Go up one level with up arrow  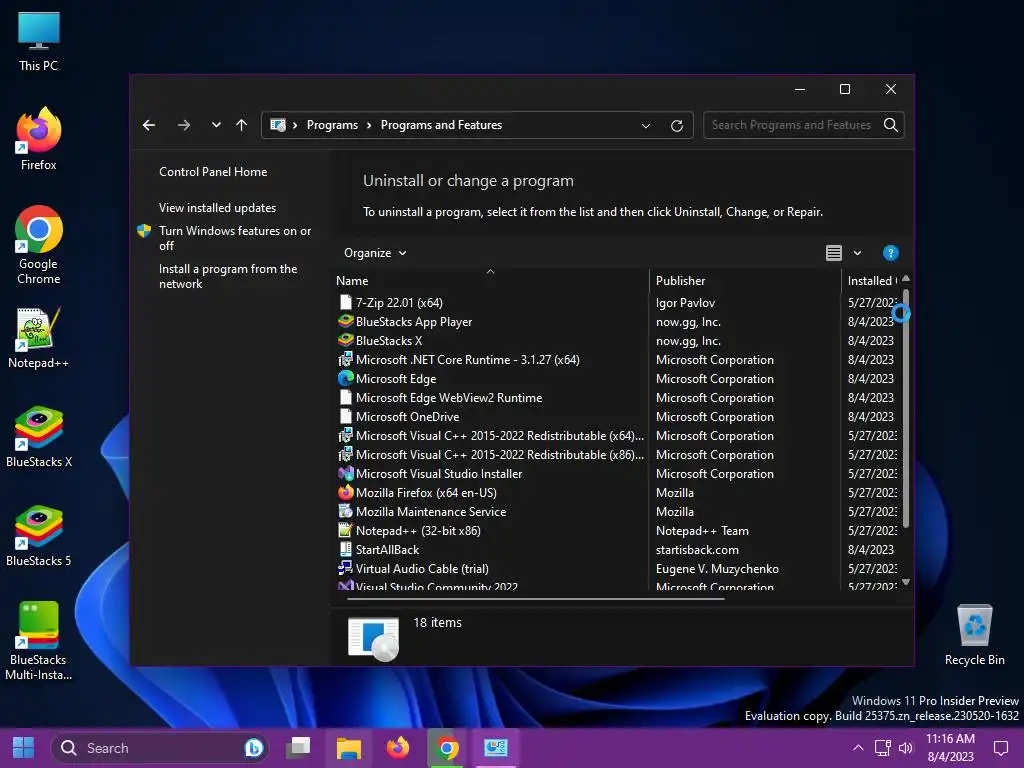pos(242,125)
